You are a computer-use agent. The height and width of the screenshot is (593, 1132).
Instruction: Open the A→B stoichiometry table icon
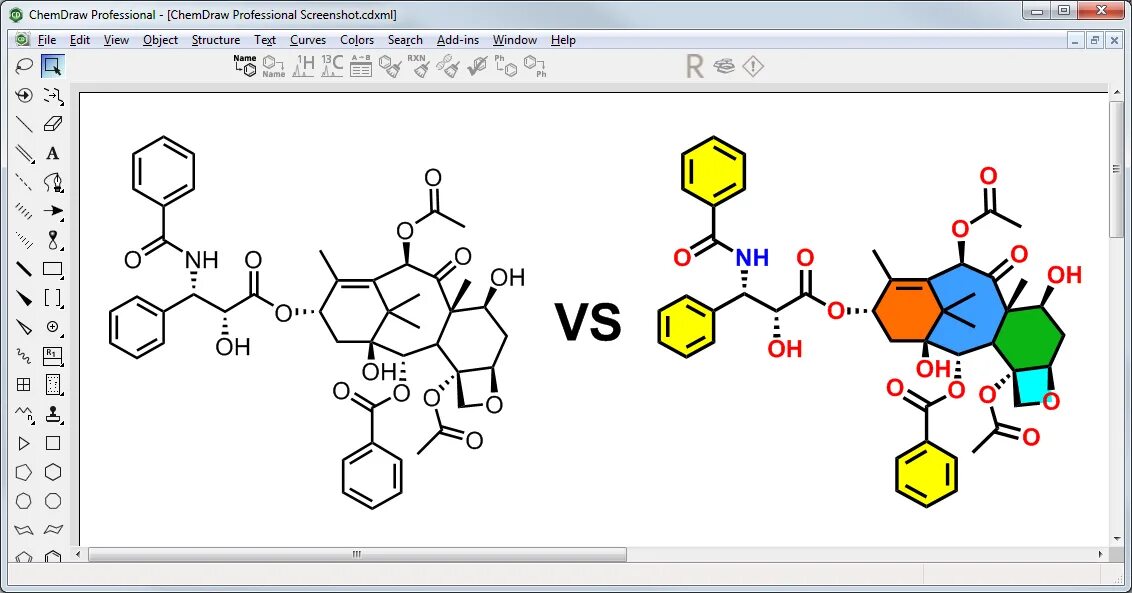[360, 66]
